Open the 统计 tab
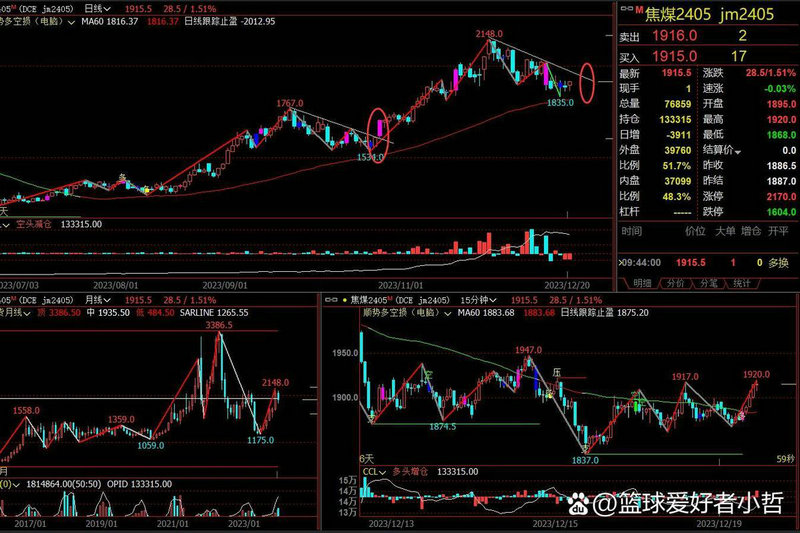Screen dimensions: 800x533 (741, 283)
